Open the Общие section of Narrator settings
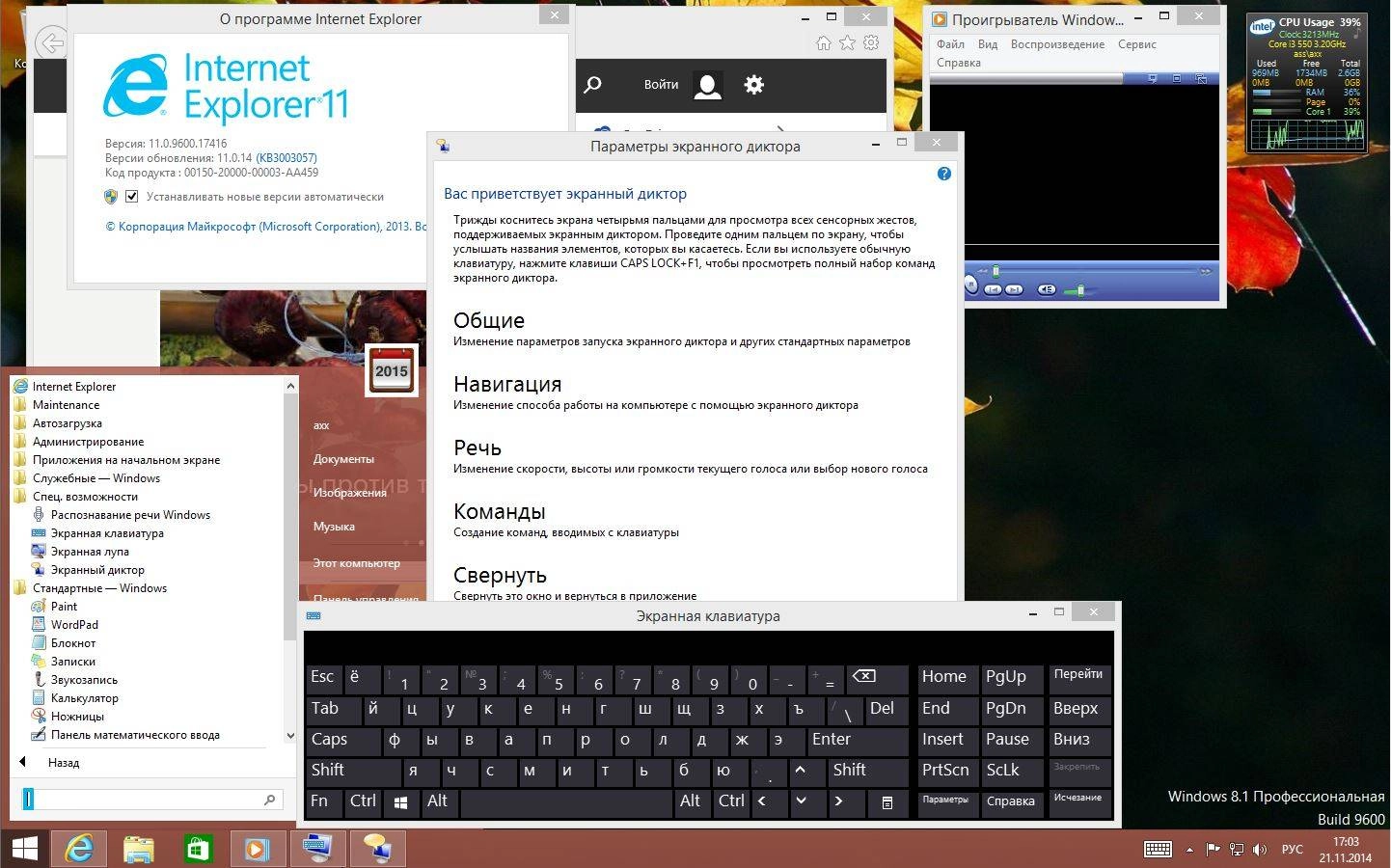This screenshot has height=868, width=1391. click(489, 320)
